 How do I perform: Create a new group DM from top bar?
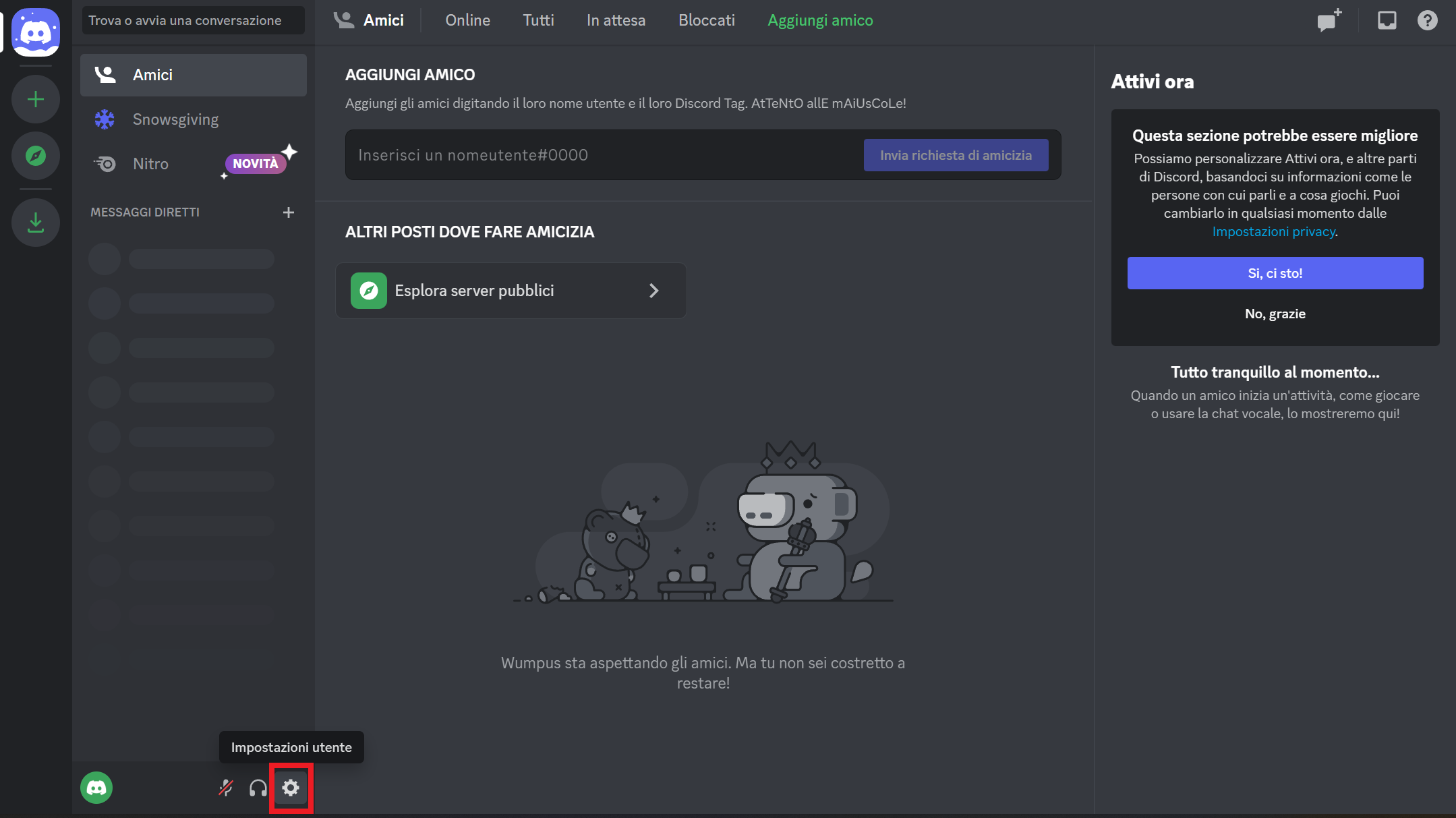click(x=1328, y=20)
